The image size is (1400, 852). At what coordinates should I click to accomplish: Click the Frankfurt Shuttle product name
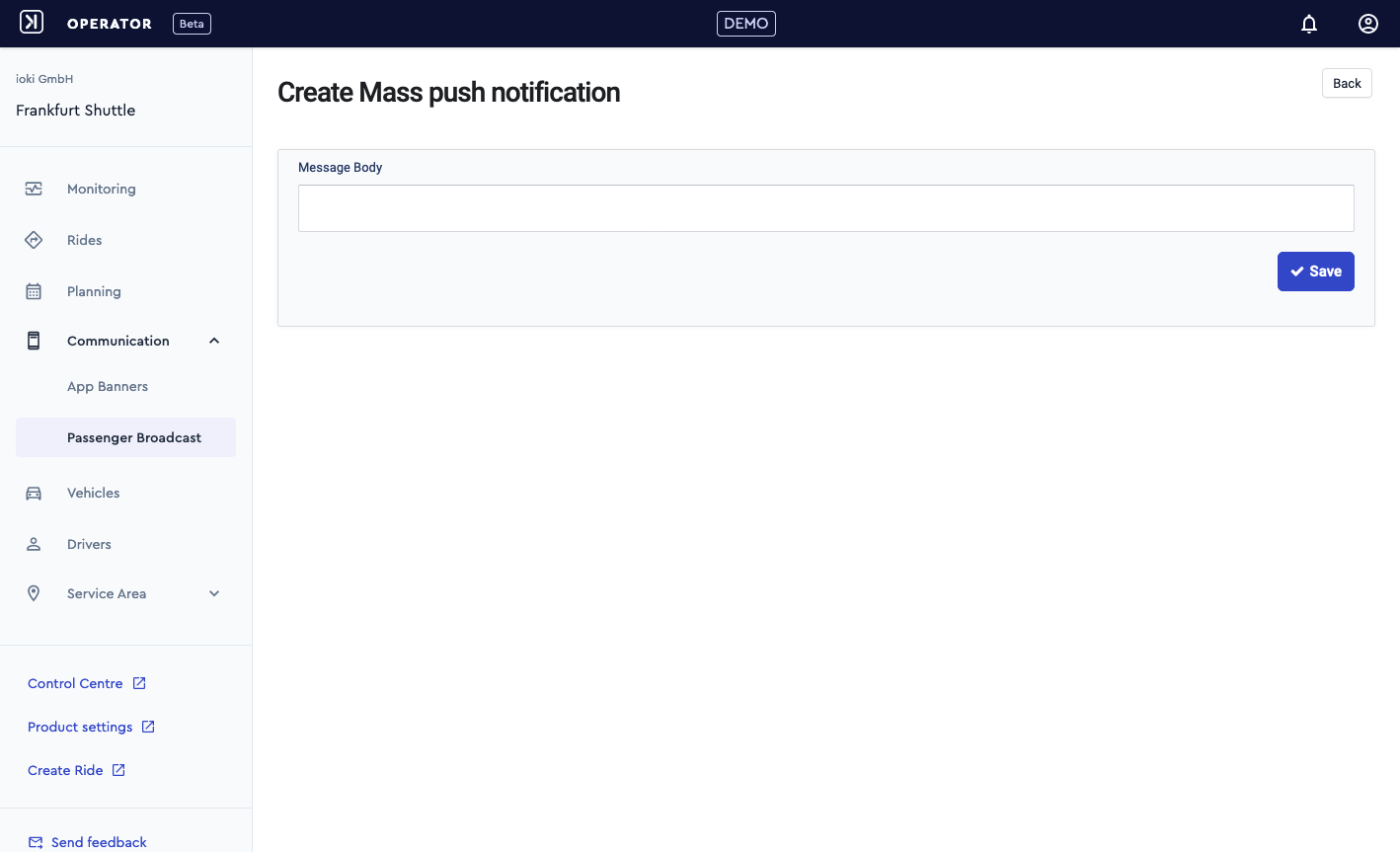coord(75,110)
